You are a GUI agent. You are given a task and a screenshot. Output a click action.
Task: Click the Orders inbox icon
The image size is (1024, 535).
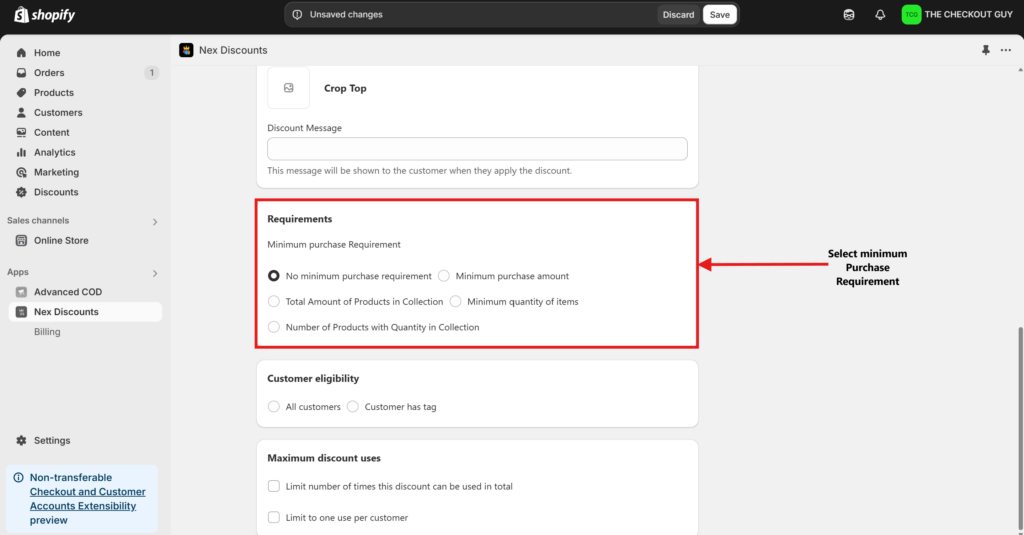point(22,73)
